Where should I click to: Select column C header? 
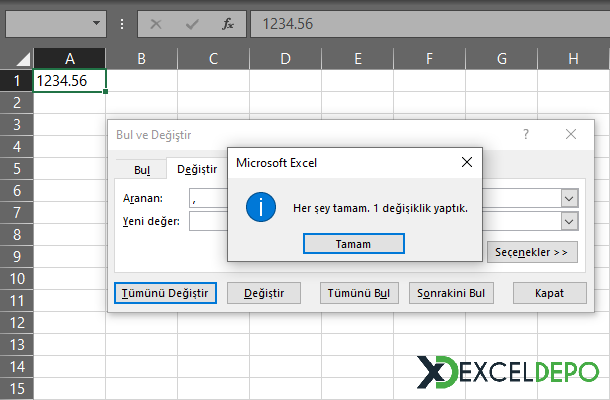[214, 59]
